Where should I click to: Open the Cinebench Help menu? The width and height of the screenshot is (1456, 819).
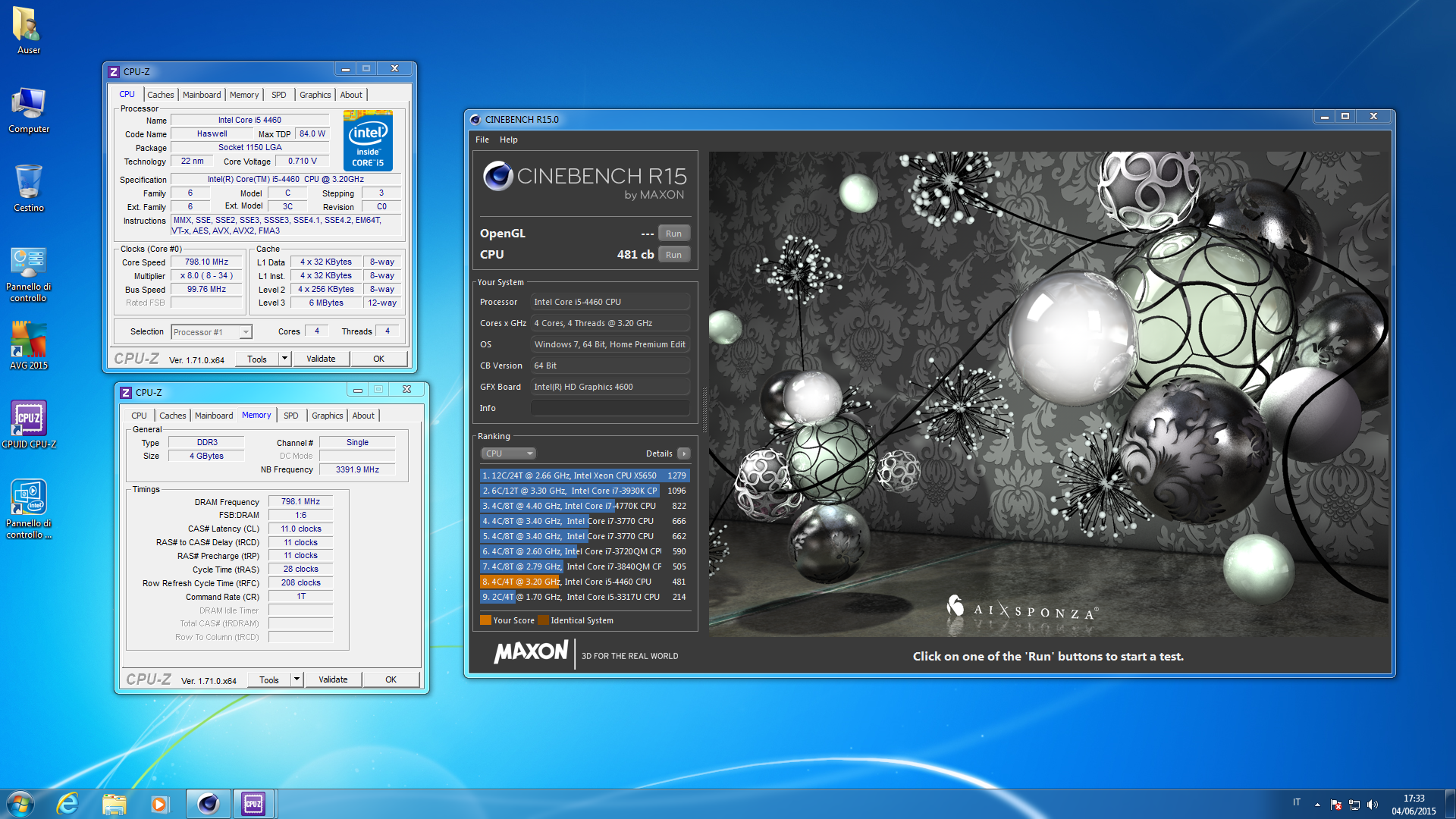click(509, 140)
